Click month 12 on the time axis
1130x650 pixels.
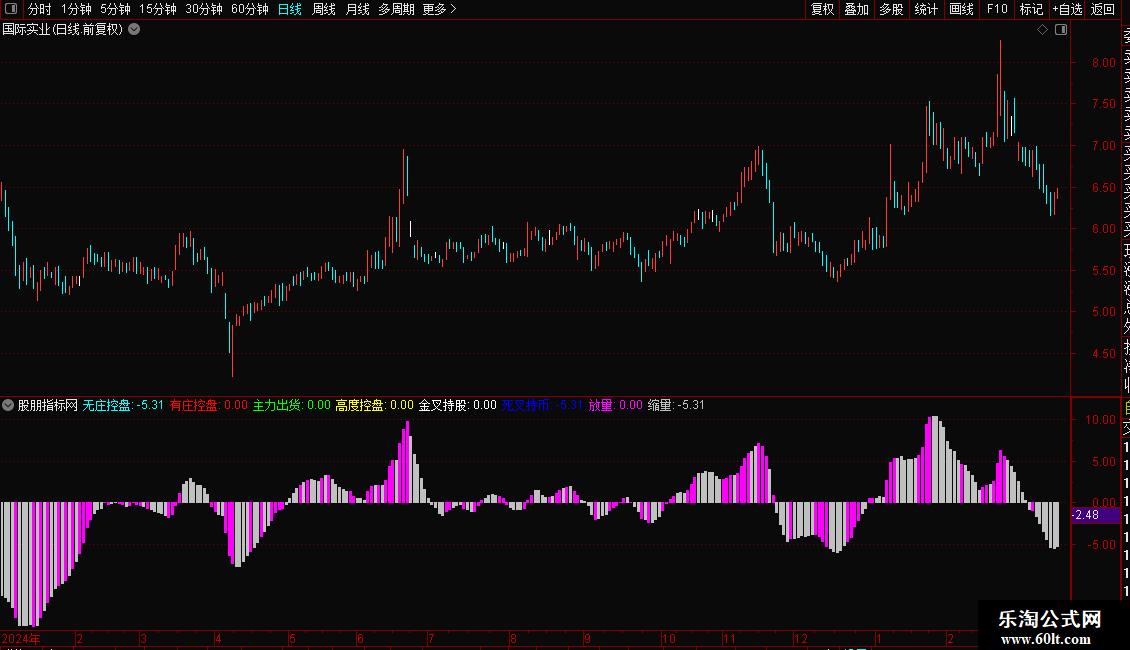(x=801, y=638)
